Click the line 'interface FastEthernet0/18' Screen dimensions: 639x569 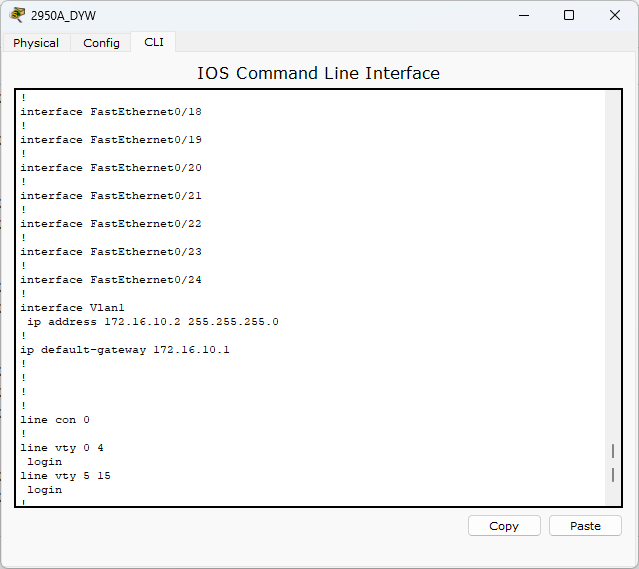point(111,112)
